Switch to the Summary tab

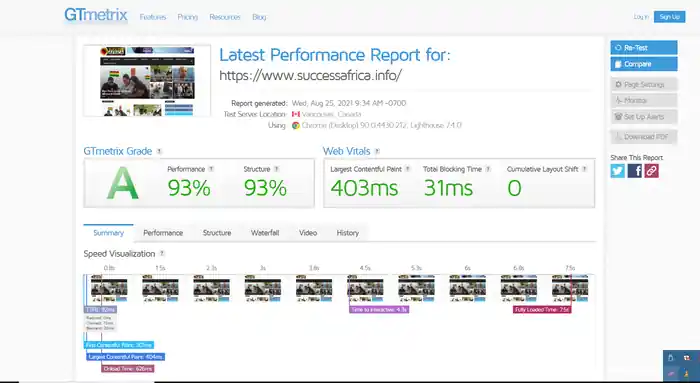tap(108, 233)
